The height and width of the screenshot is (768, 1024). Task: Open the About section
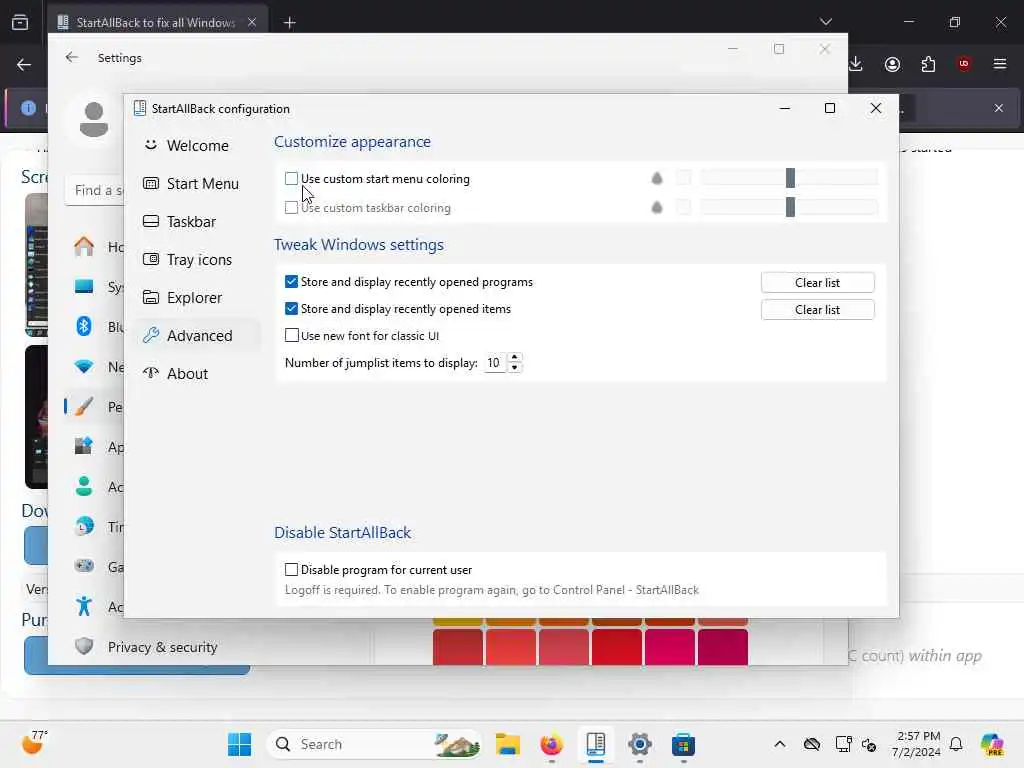coord(197,373)
